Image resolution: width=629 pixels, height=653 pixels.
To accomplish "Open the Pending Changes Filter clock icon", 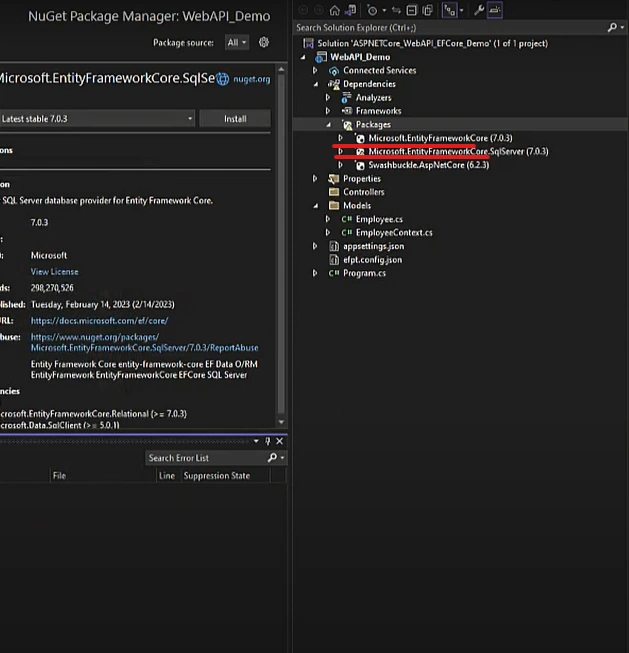I will click(x=372, y=10).
